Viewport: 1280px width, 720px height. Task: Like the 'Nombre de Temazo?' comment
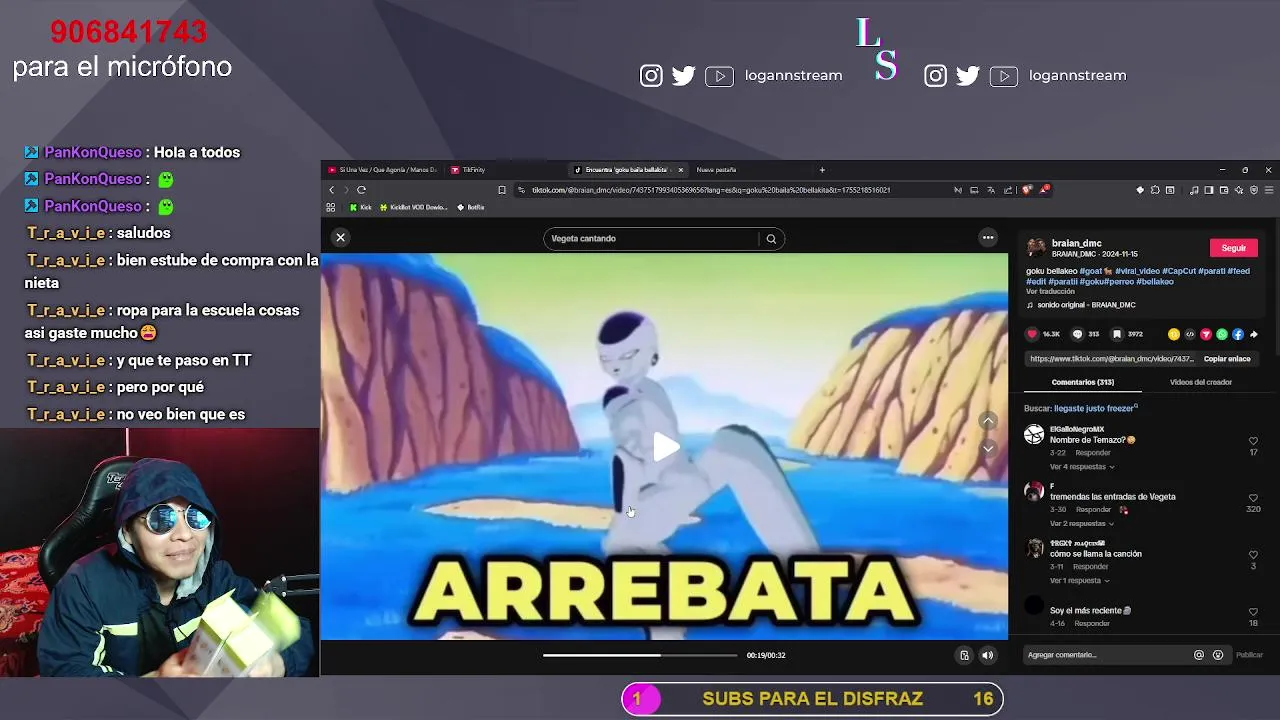click(x=1253, y=441)
